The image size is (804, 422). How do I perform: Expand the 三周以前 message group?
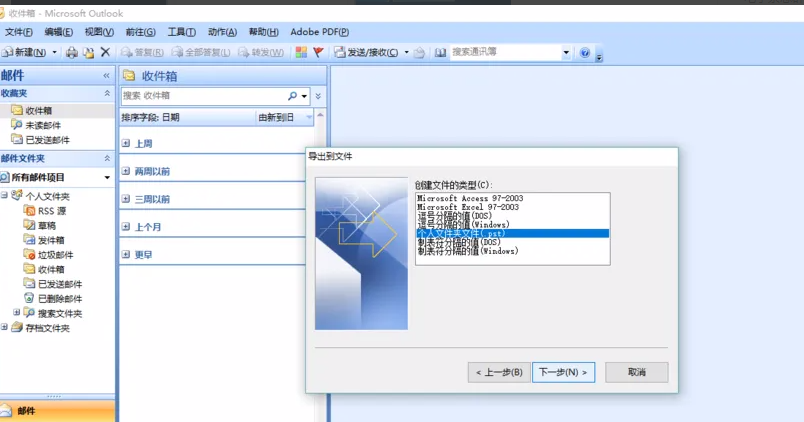[126, 199]
